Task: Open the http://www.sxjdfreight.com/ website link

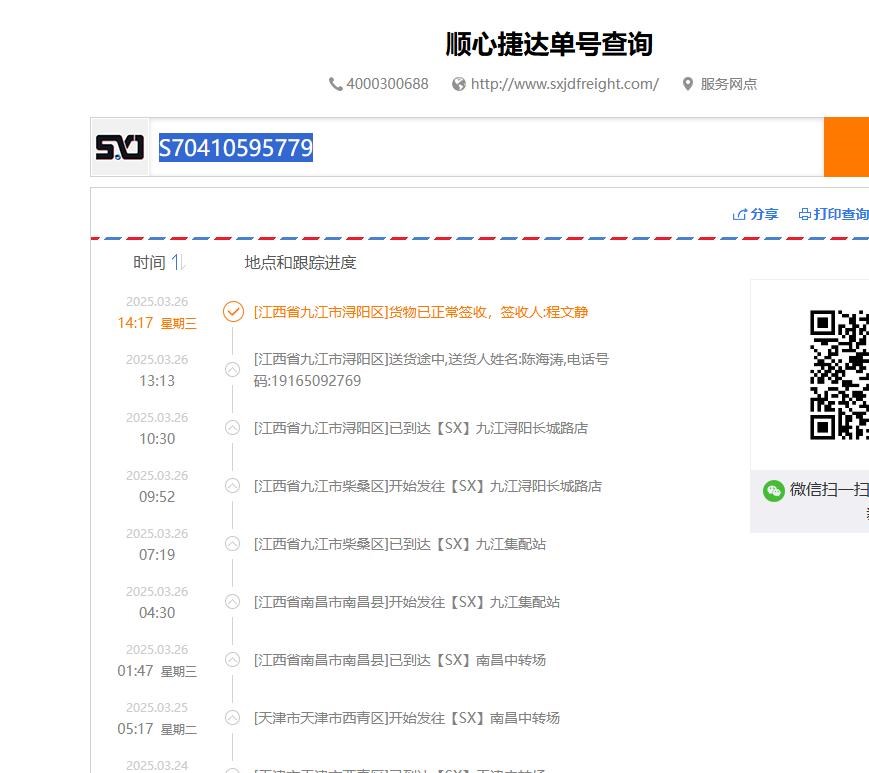Action: coord(565,84)
